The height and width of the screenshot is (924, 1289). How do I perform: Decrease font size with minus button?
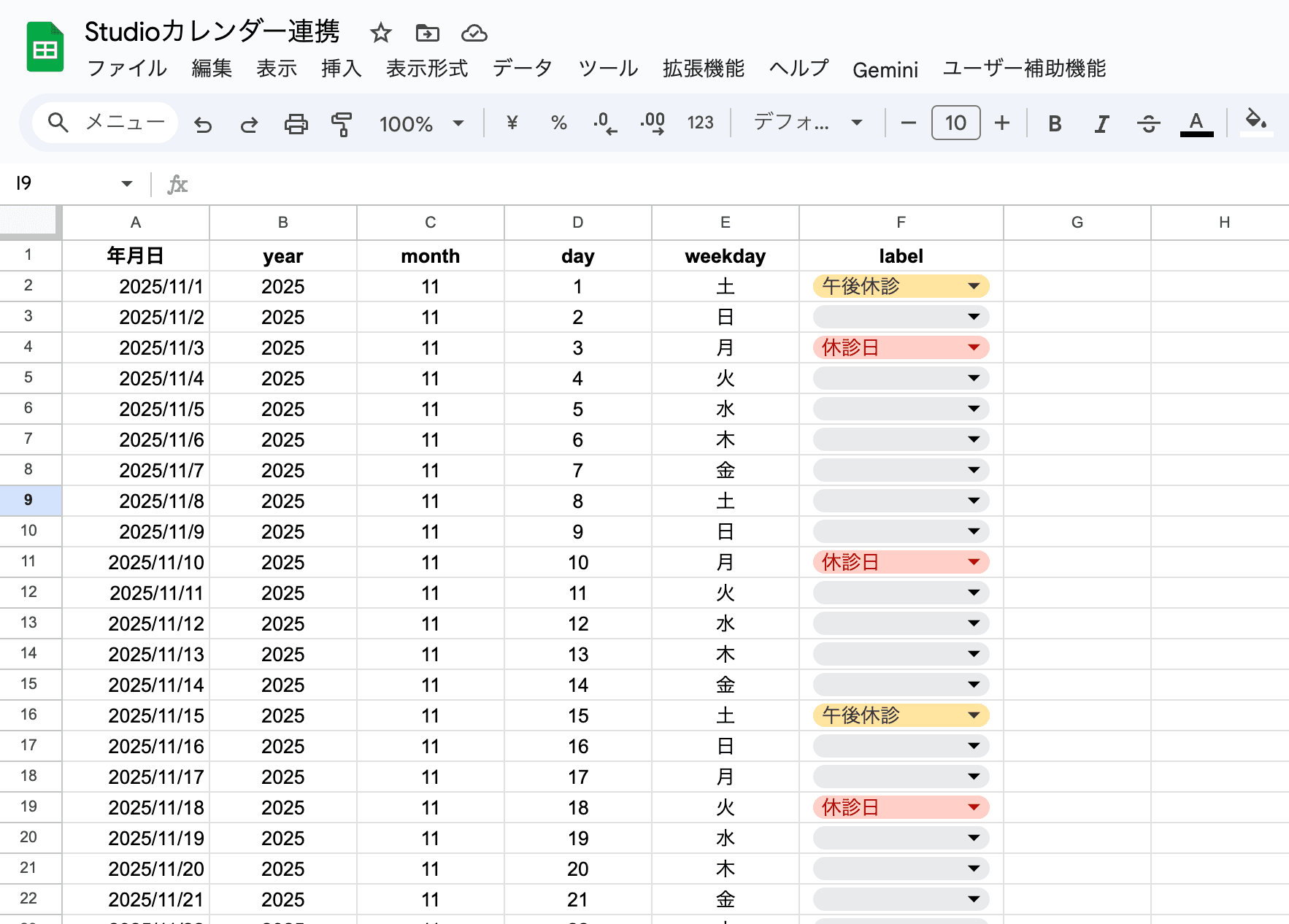pyautogui.click(x=908, y=123)
